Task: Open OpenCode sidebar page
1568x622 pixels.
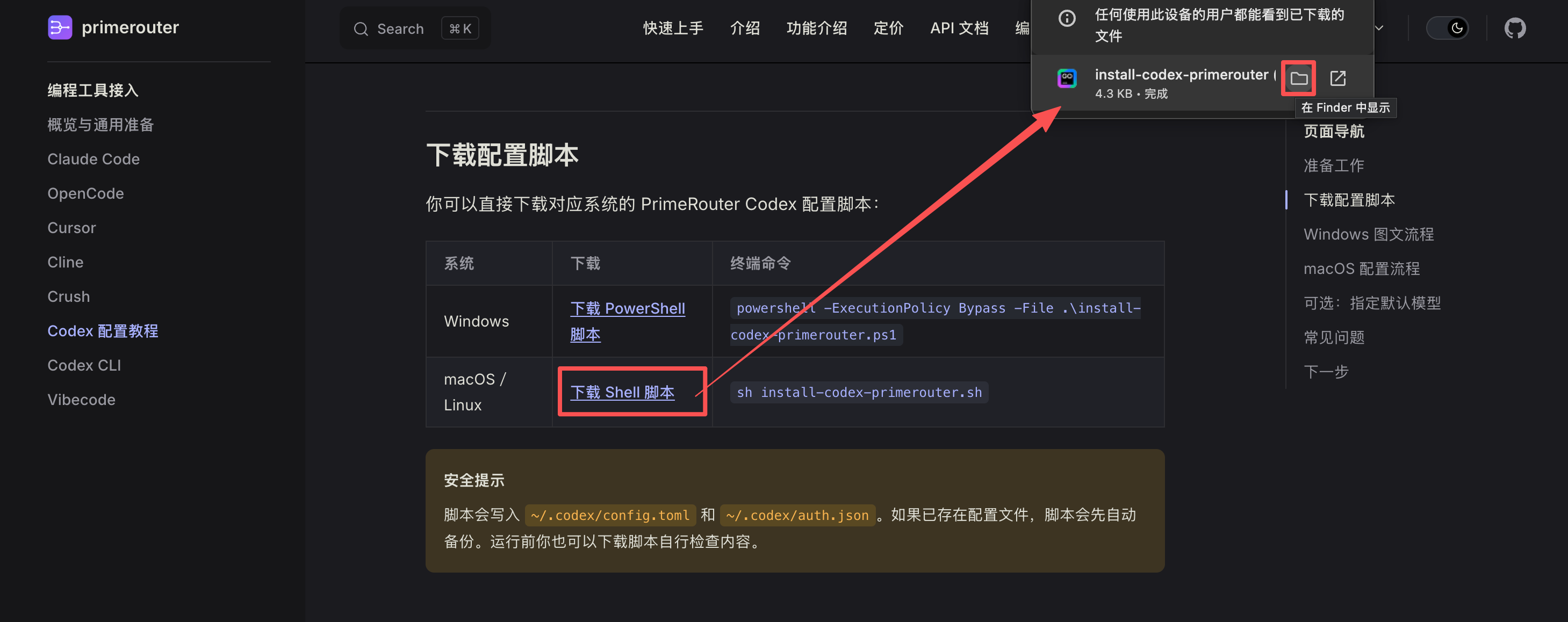Action: (x=85, y=193)
